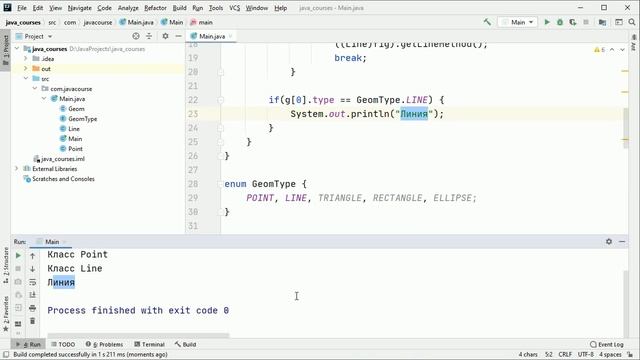Open the Event Log
Image resolution: width=640 pixels, height=360 pixels.
pyautogui.click(x=607, y=344)
